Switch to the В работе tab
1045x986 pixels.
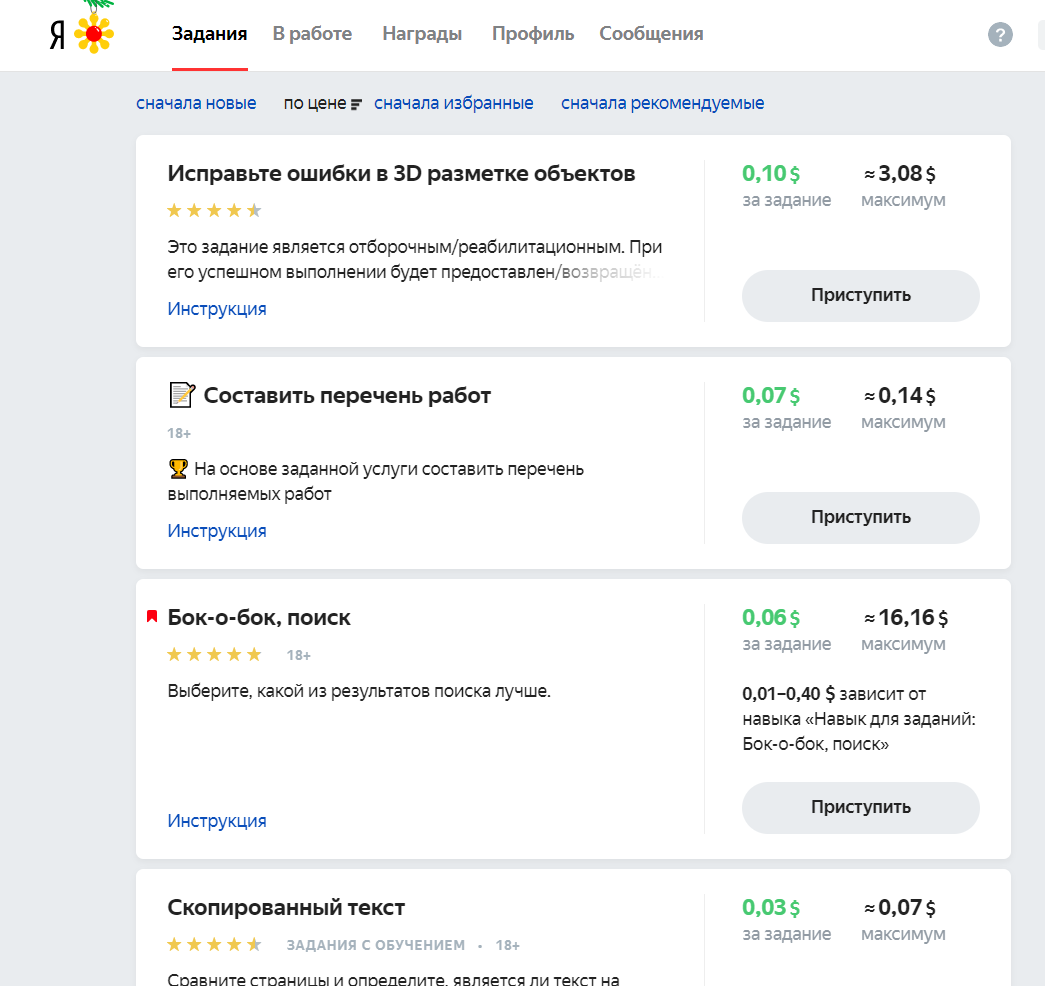tap(312, 34)
